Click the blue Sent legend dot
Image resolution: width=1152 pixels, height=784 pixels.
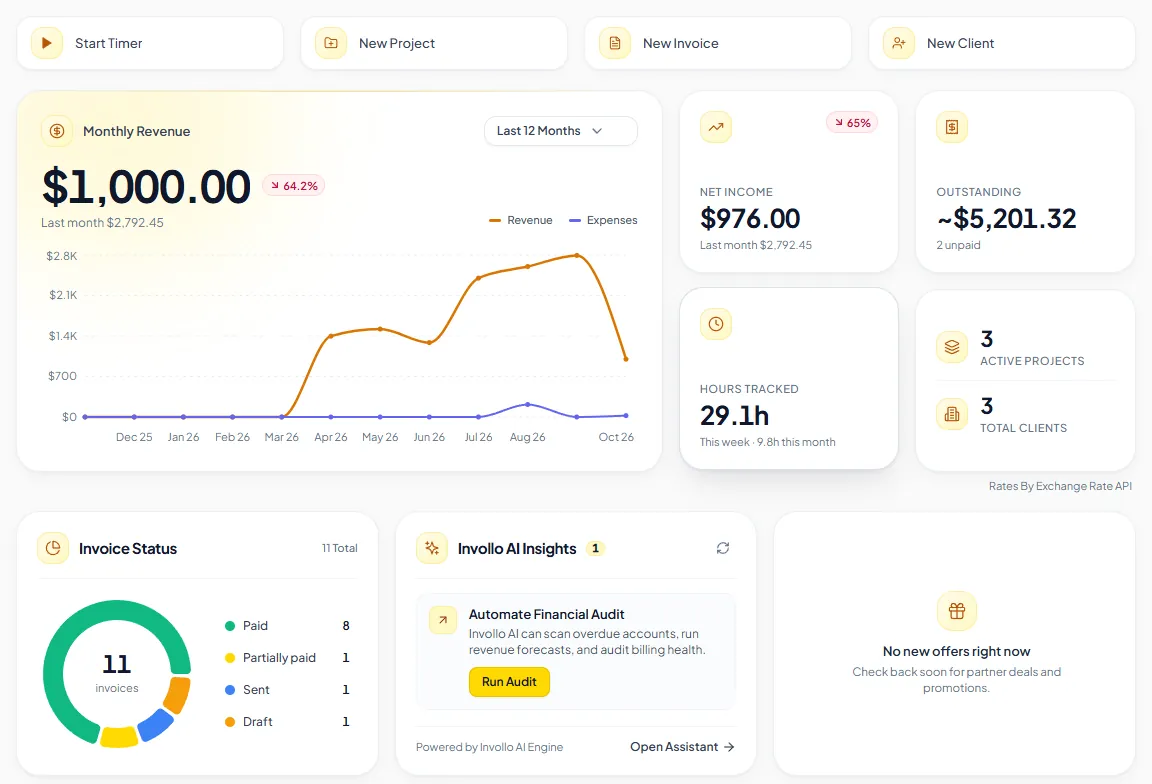click(x=230, y=690)
